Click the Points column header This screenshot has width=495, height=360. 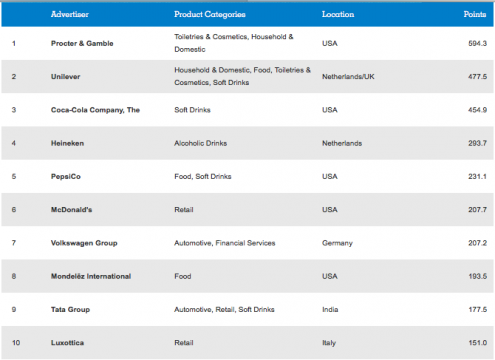click(475, 14)
